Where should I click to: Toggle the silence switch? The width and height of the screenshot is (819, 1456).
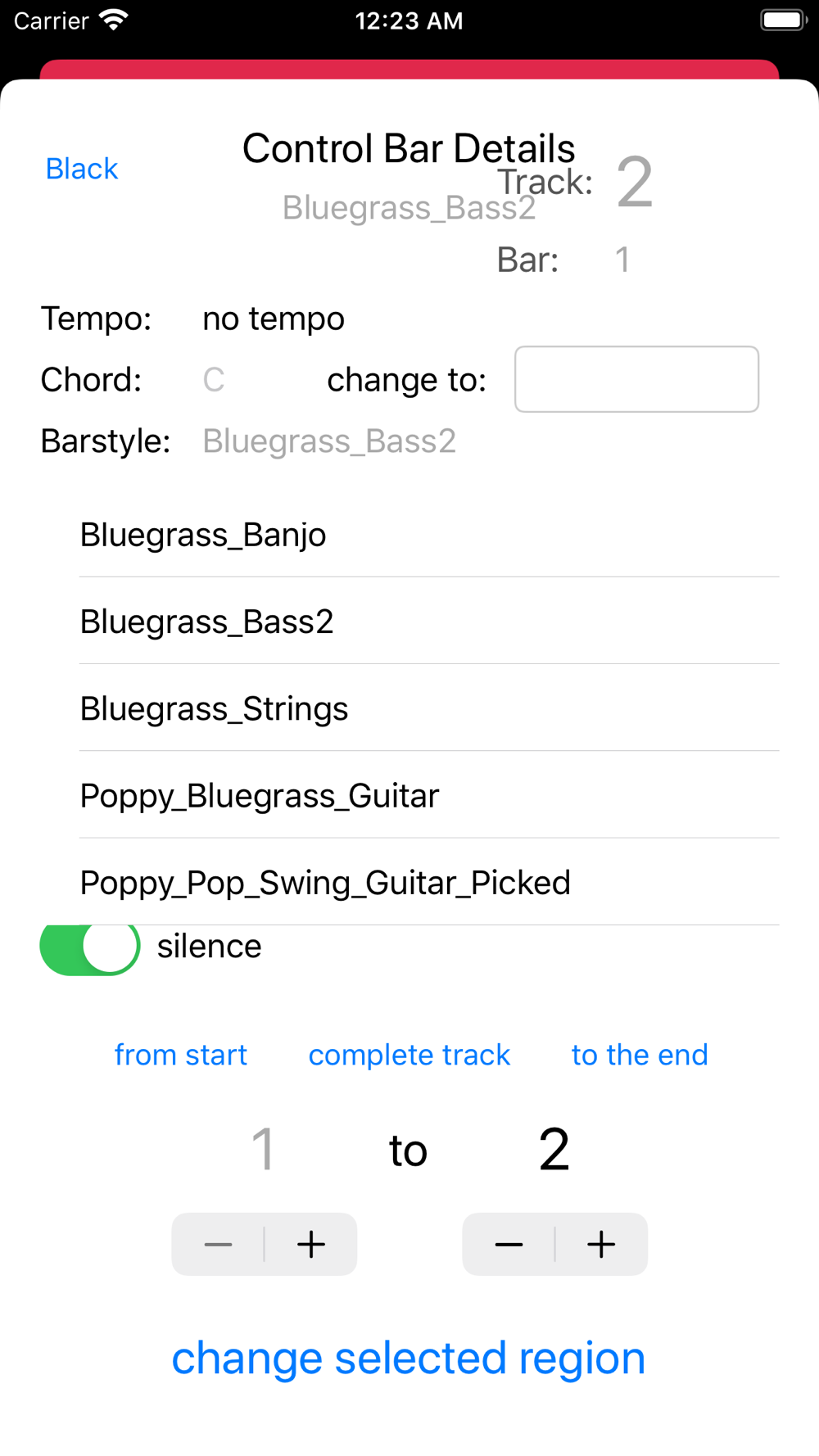(90, 947)
